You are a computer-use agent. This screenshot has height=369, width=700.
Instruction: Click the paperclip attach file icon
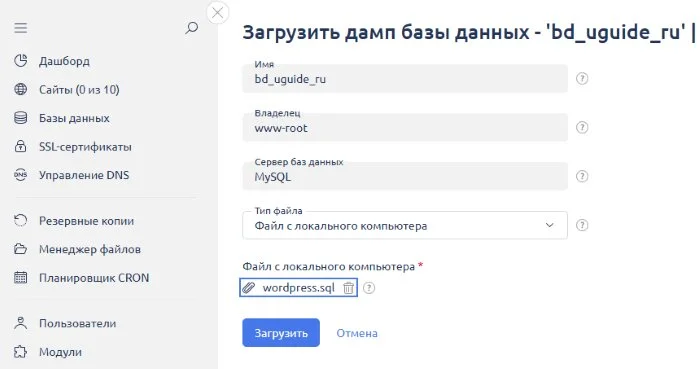pos(248,288)
